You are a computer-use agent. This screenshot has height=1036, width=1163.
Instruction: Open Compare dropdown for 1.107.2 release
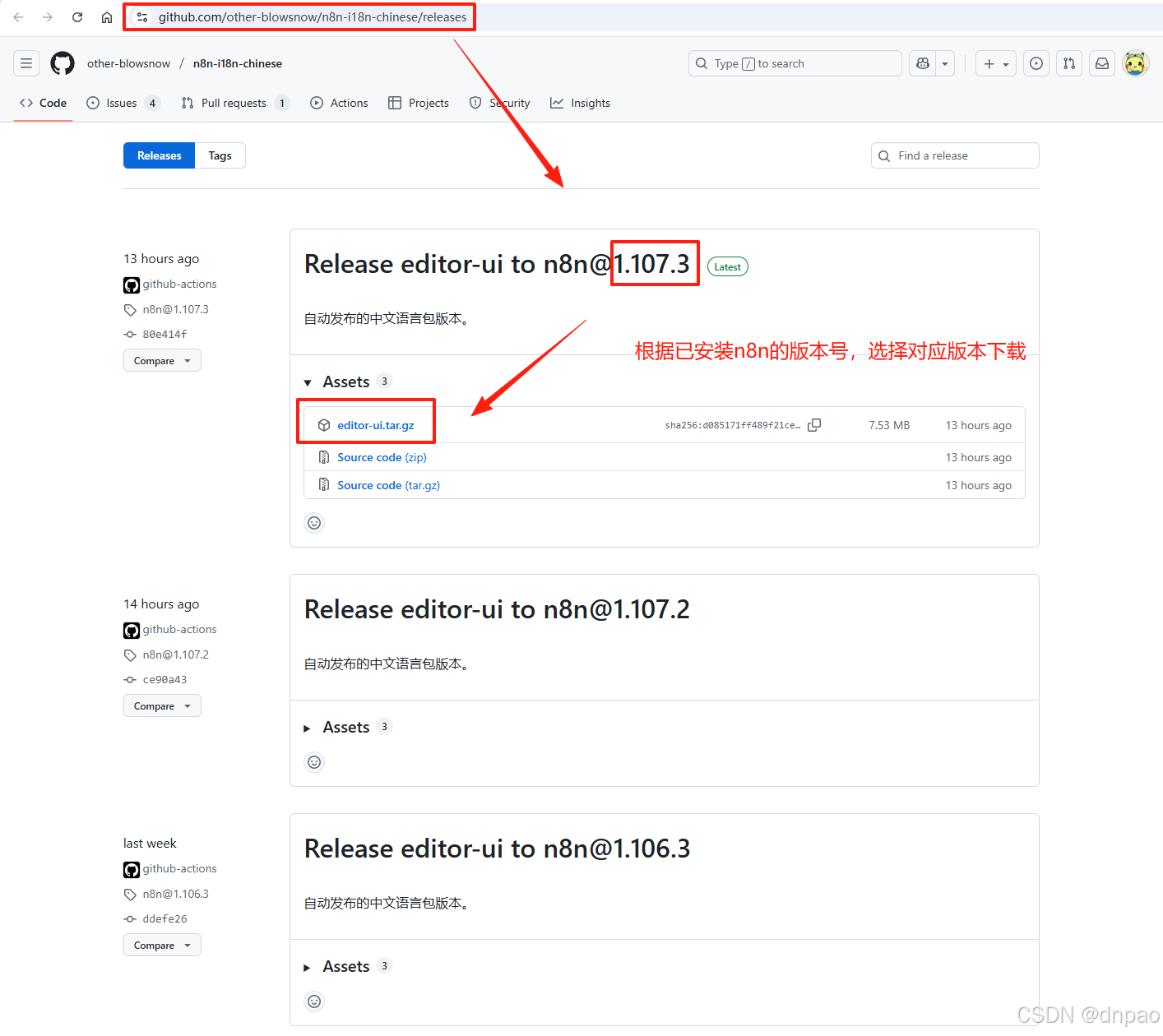pyautogui.click(x=162, y=705)
